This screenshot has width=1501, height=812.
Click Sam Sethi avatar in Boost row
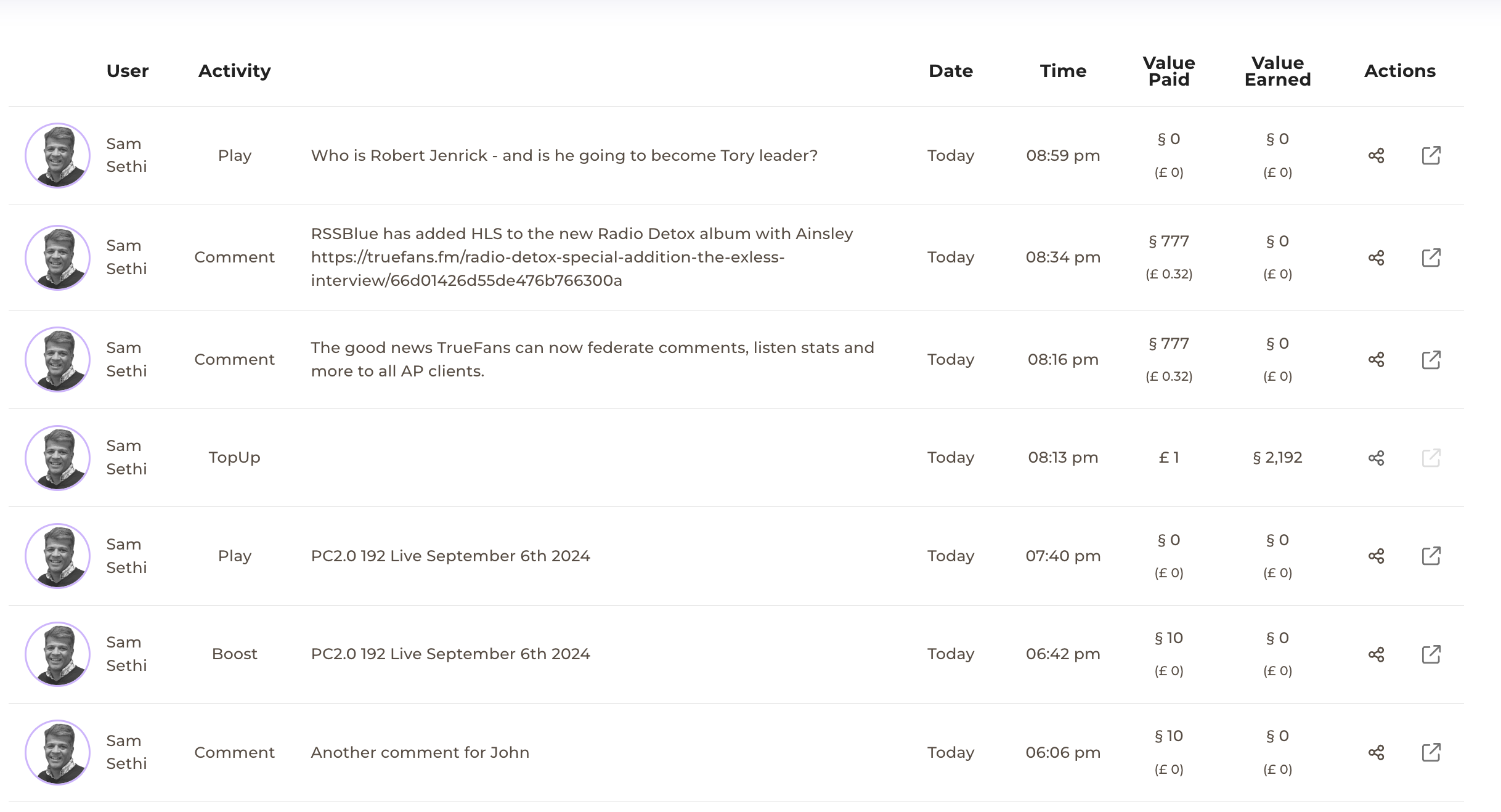[x=57, y=654]
